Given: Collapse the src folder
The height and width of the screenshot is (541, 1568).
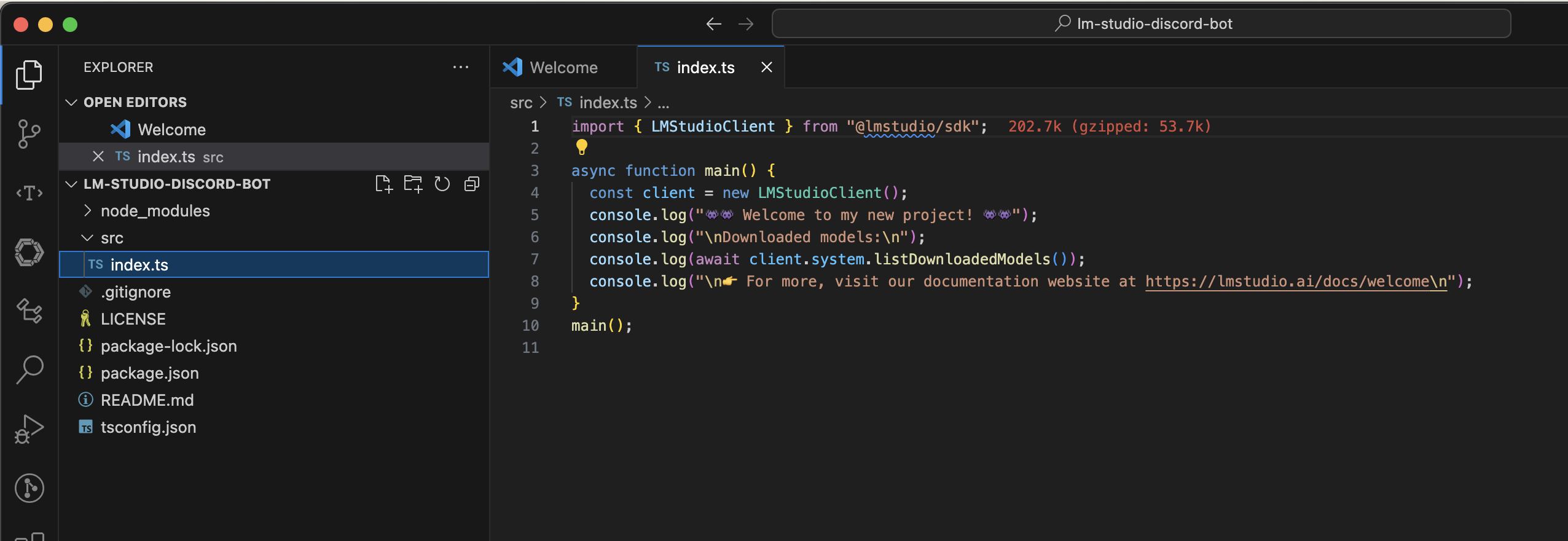Looking at the screenshot, I should click(87, 238).
